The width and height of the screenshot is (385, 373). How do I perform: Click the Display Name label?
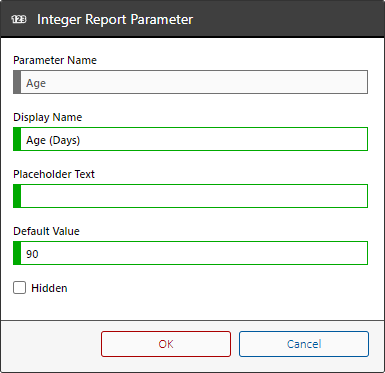(x=48, y=117)
